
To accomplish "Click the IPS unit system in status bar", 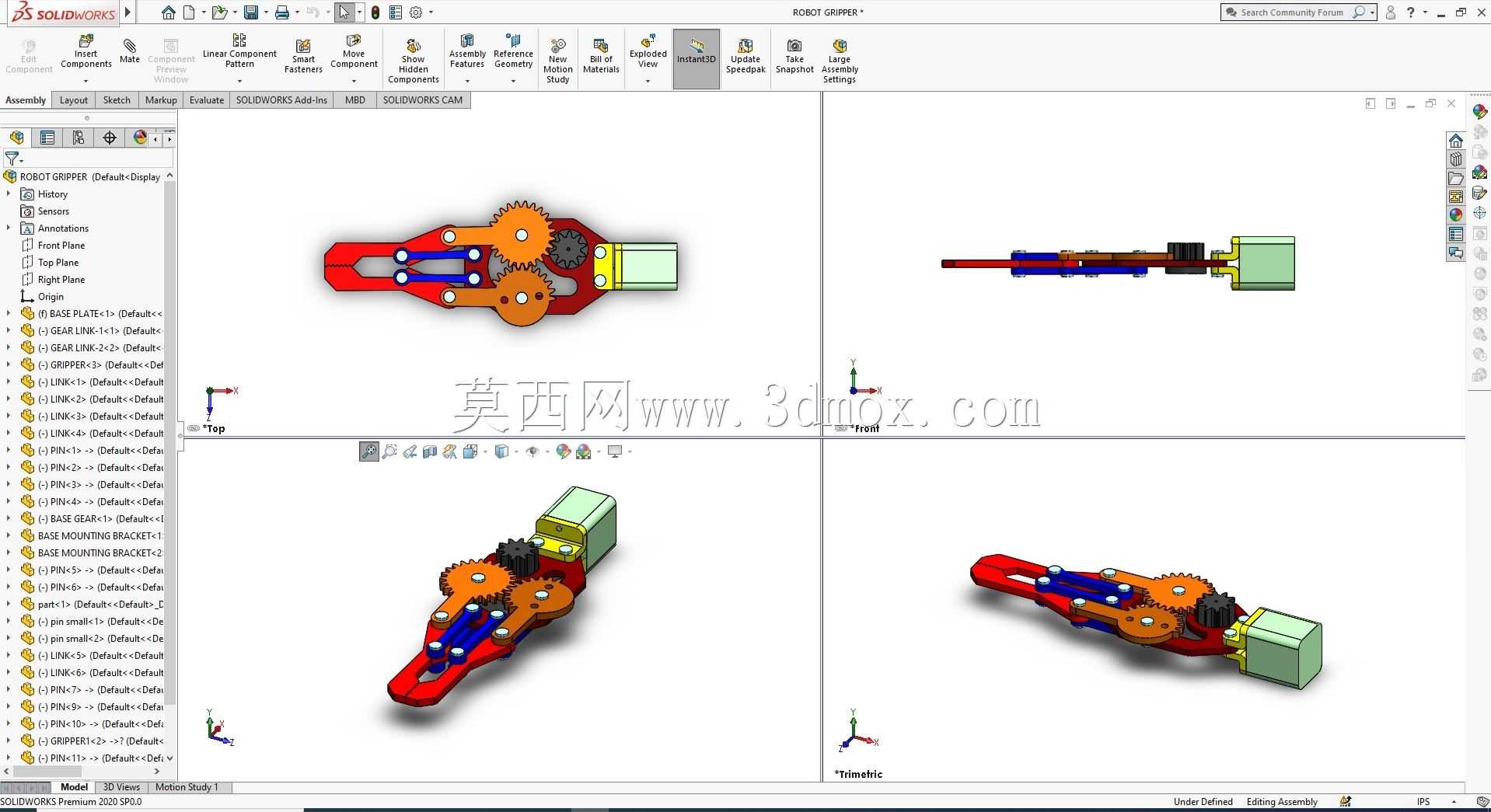I will coord(1423,802).
